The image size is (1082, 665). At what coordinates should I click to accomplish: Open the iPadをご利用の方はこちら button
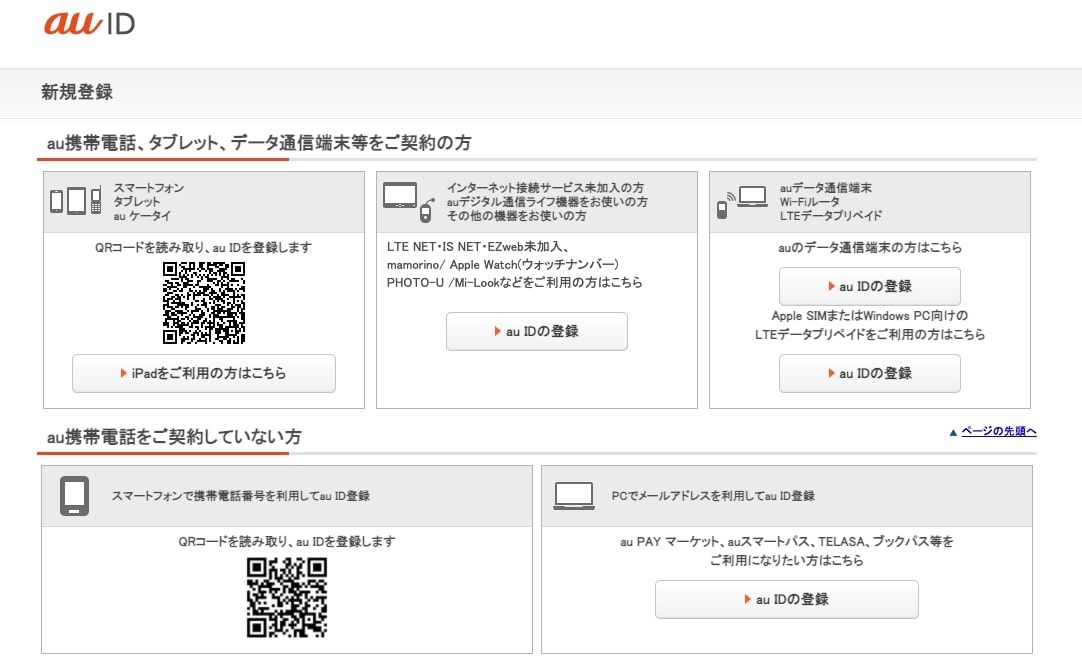[x=204, y=373]
